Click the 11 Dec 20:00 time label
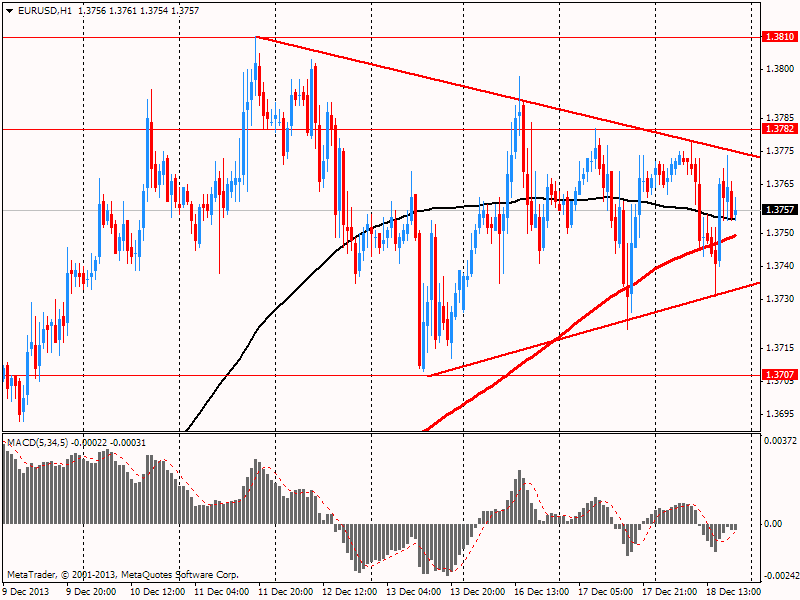 286,592
